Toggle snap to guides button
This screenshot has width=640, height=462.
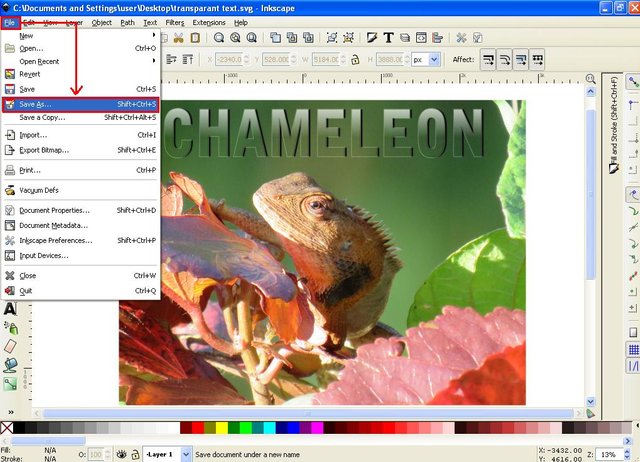(633, 366)
